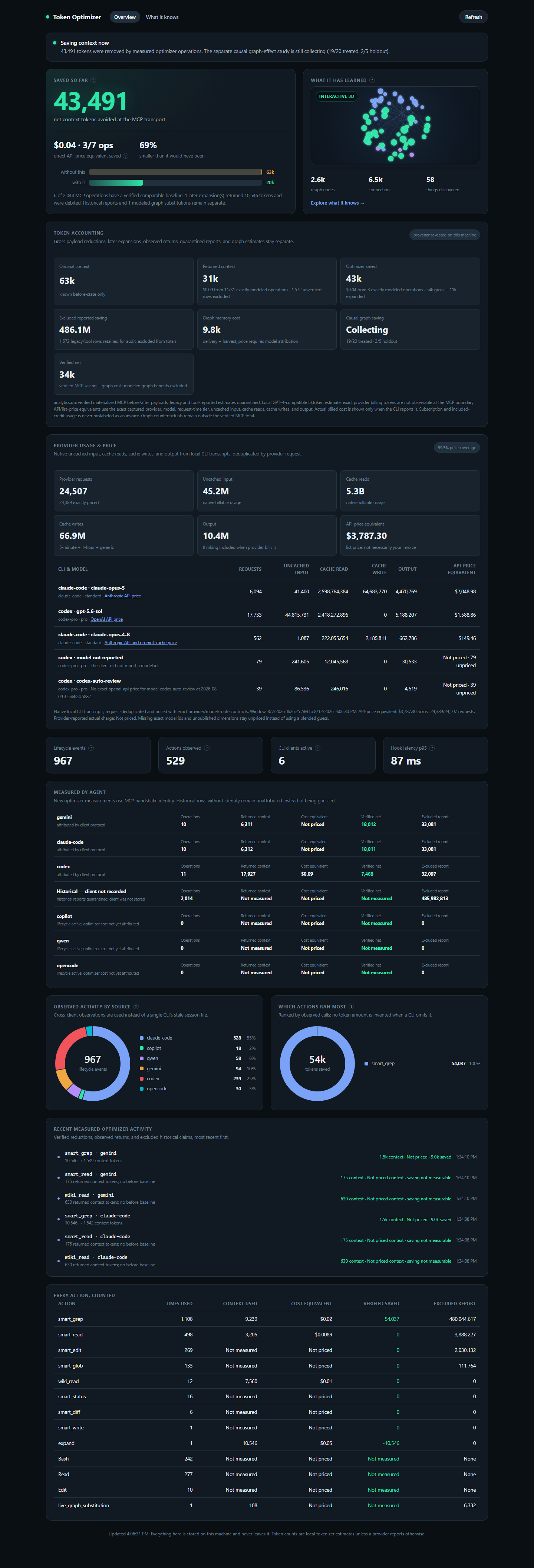Image resolution: width=534 pixels, height=1568 pixels.
Task: Click the wiki_read · claude-code activity entry
Action: coord(267,1261)
